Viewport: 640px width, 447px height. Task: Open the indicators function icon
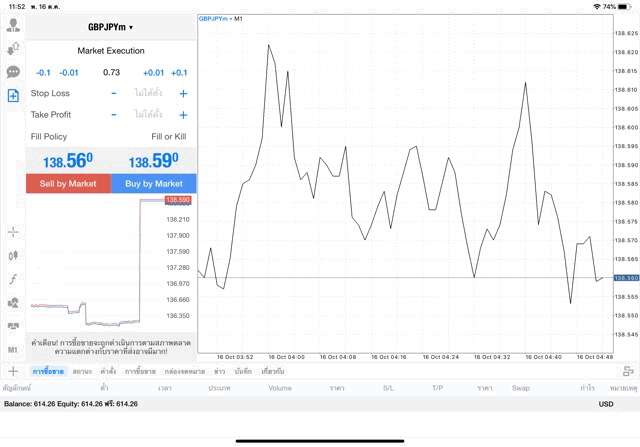tap(13, 279)
